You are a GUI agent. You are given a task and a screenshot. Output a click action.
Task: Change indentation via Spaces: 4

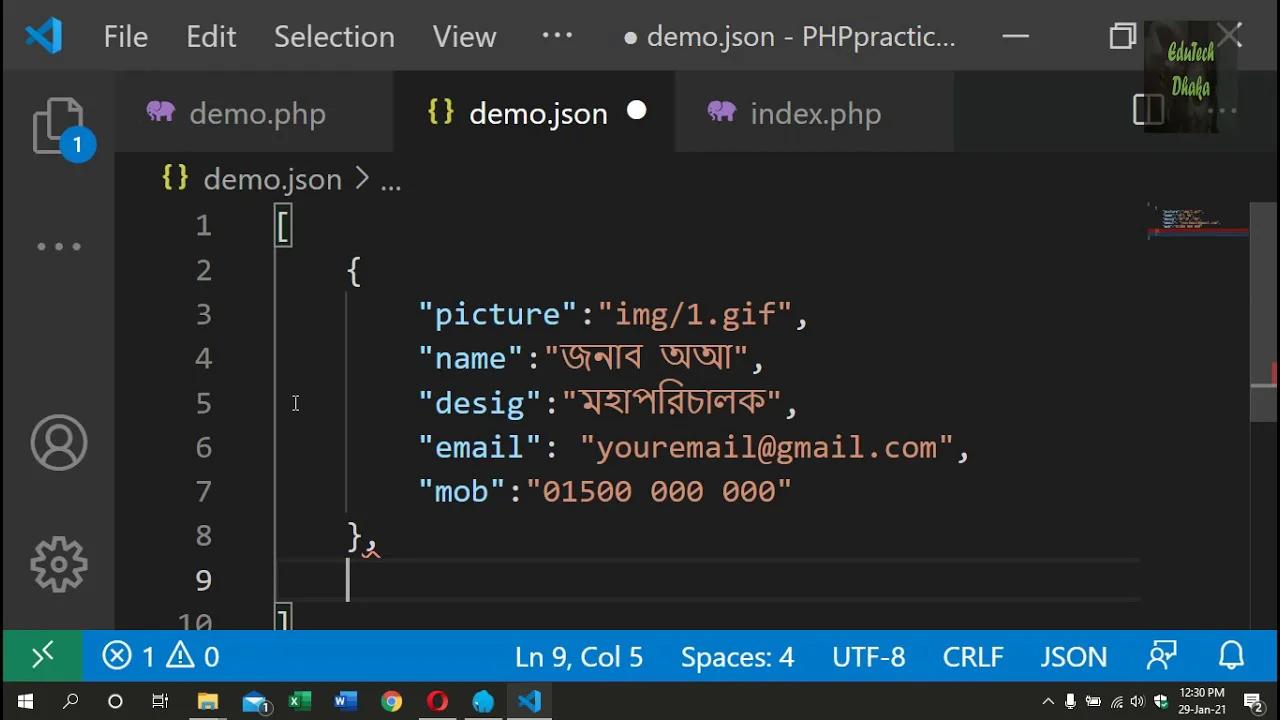coord(737,657)
